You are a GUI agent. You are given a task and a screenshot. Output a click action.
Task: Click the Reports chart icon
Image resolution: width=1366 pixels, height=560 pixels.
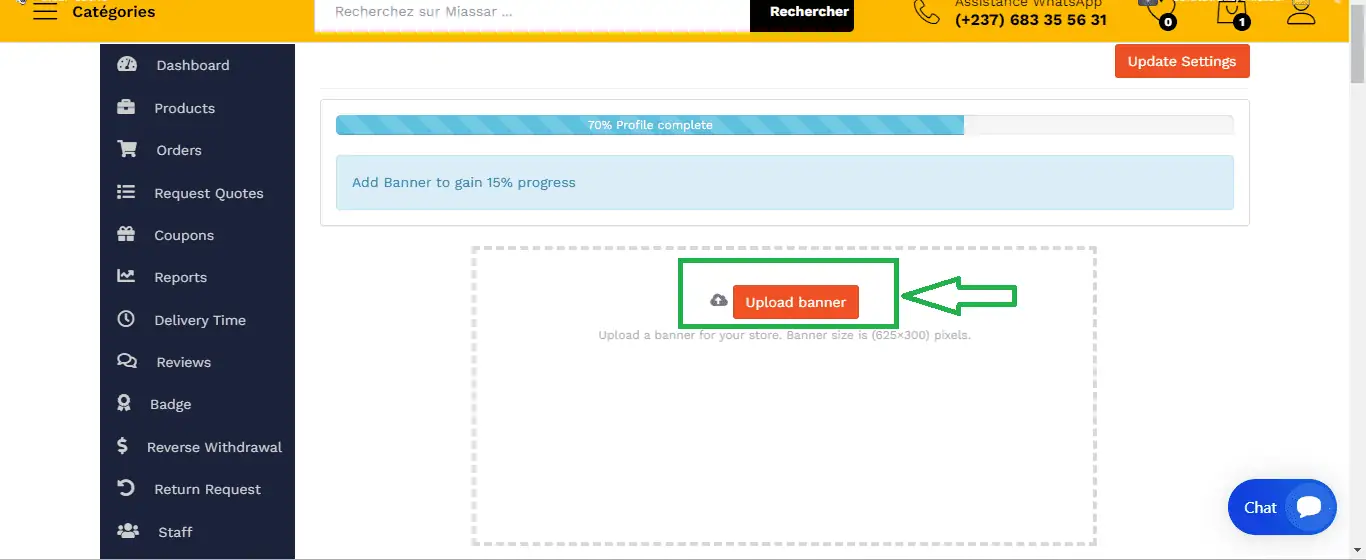pyautogui.click(x=126, y=277)
